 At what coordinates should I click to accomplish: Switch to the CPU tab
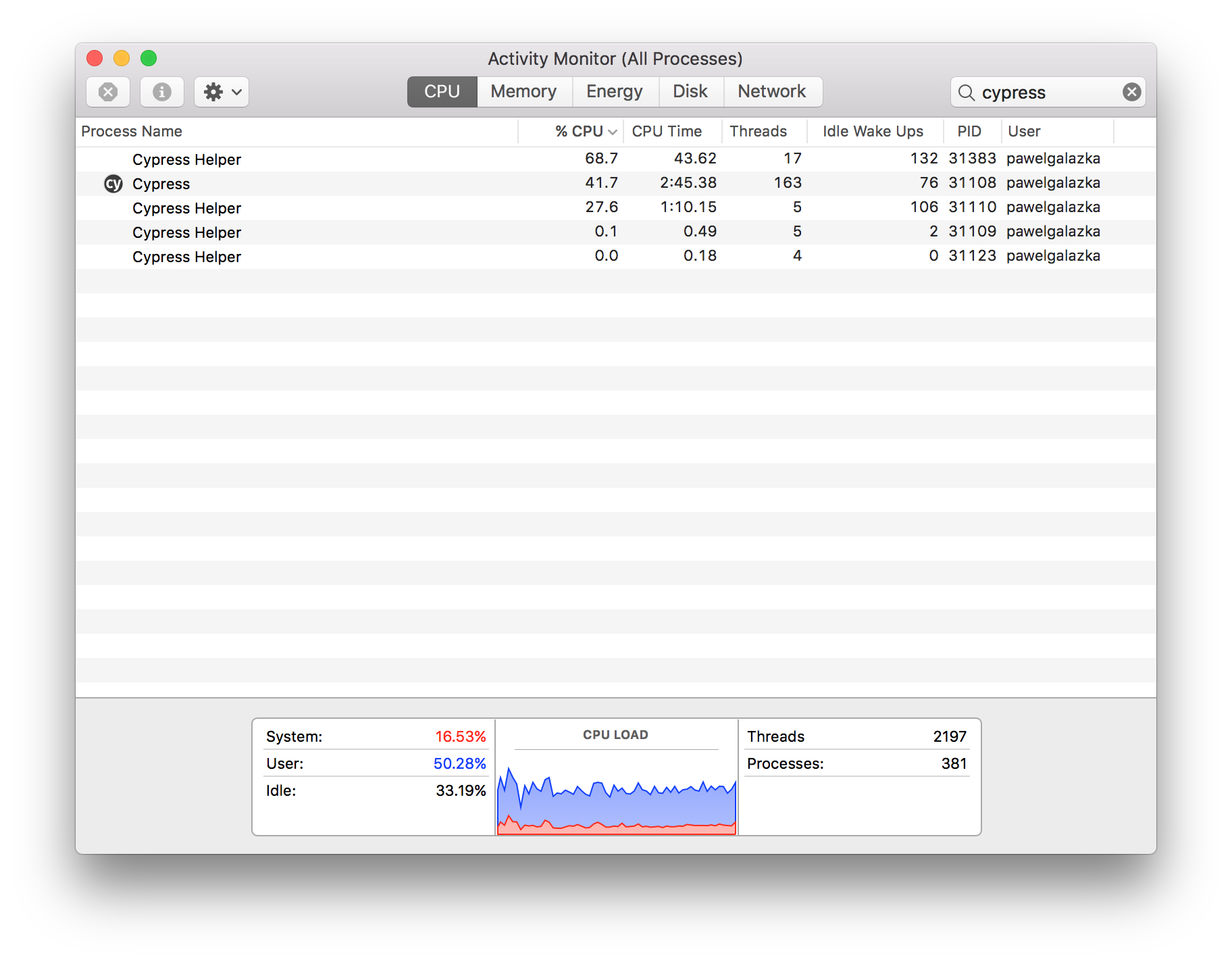pyautogui.click(x=442, y=92)
